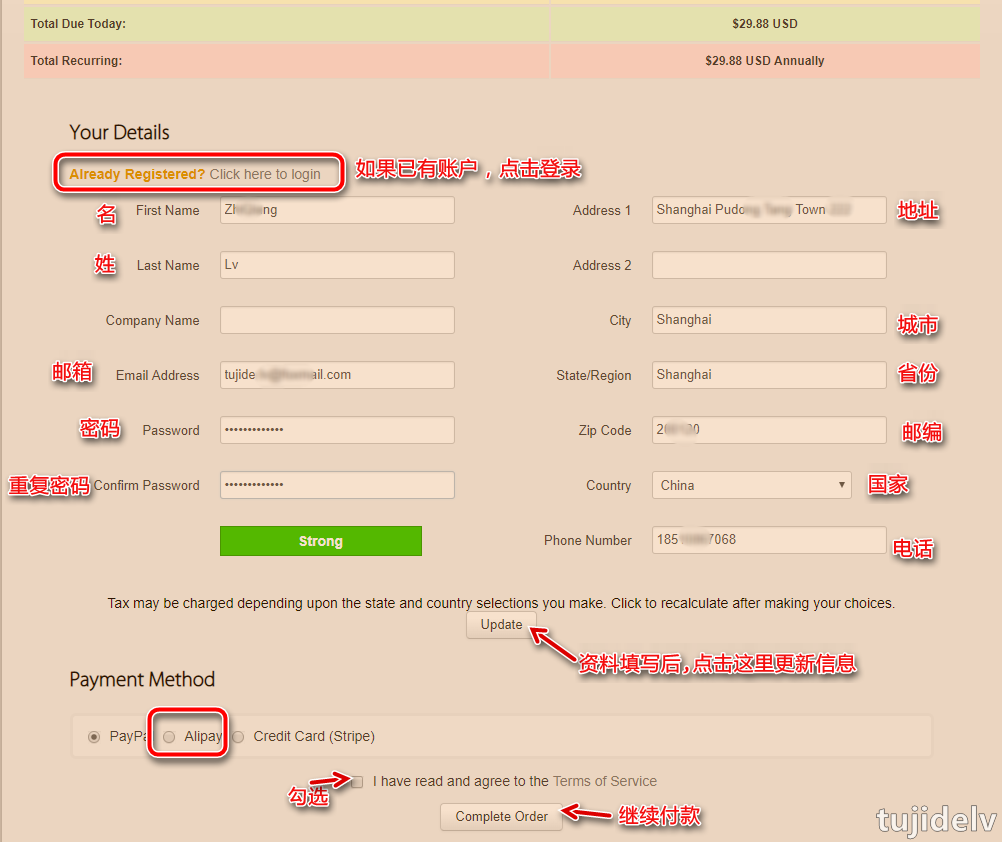1002x842 pixels.
Task: Check the agree to Terms checkbox
Action: pos(357,782)
